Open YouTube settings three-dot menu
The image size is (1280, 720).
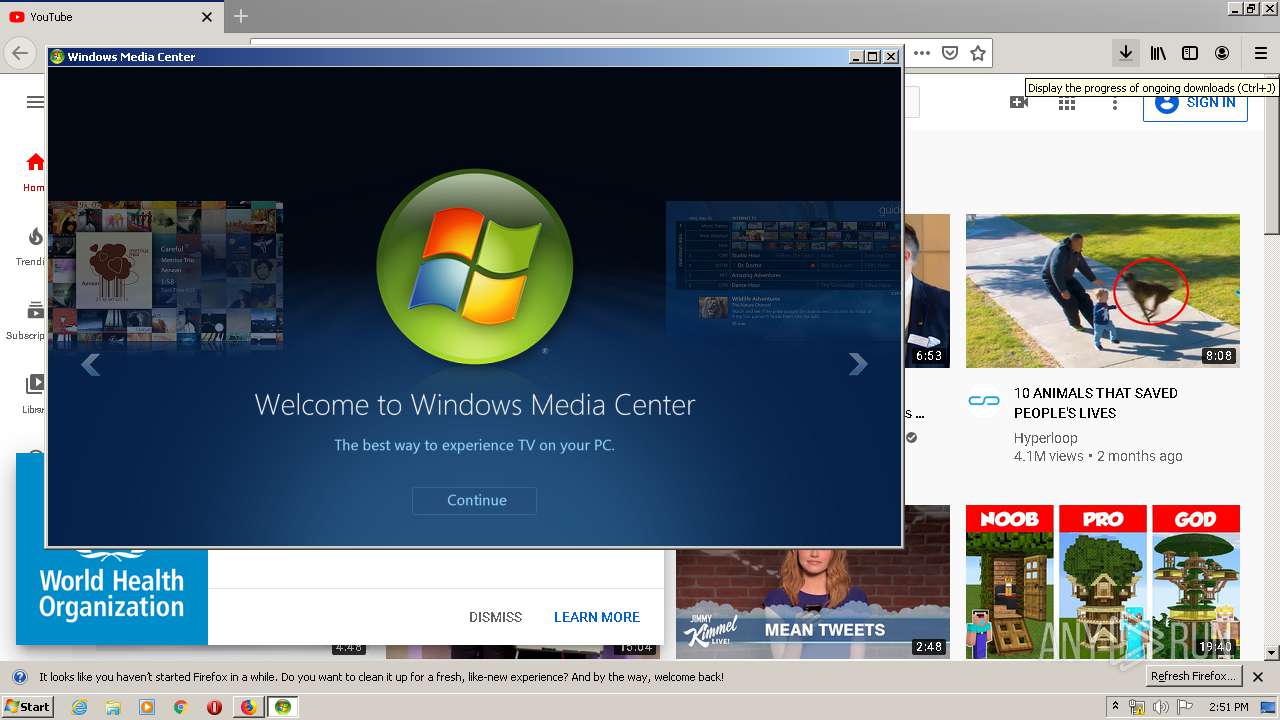(1115, 102)
